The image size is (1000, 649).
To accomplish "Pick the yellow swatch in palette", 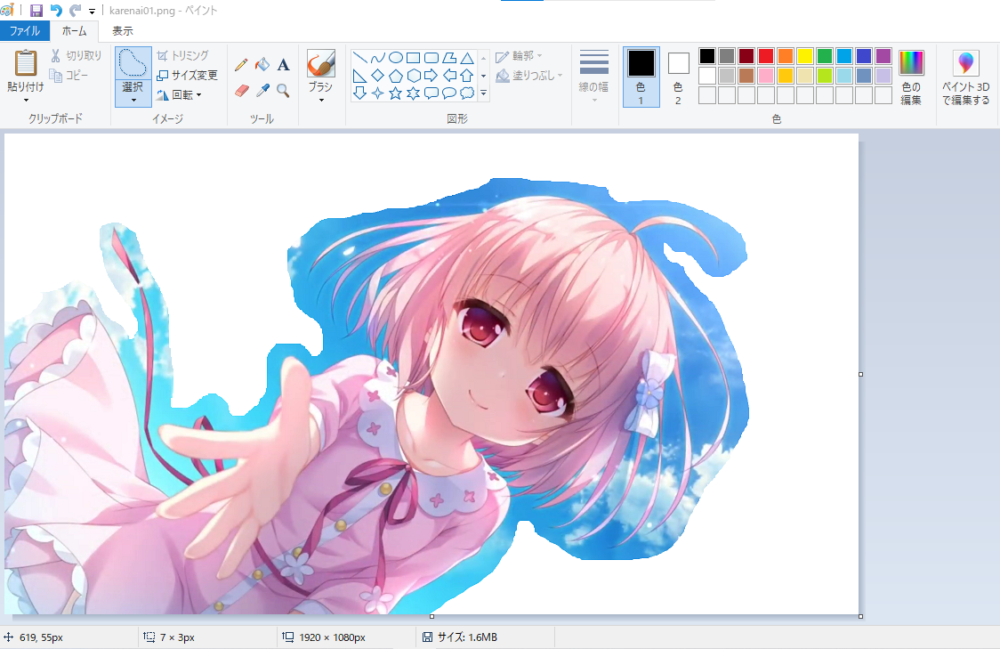I will coord(805,56).
